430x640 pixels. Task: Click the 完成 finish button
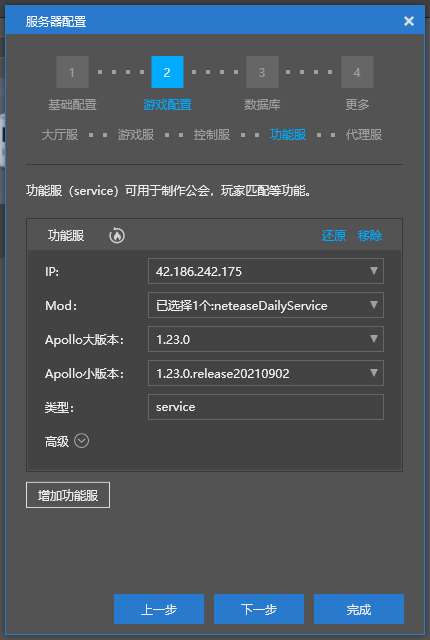359,609
